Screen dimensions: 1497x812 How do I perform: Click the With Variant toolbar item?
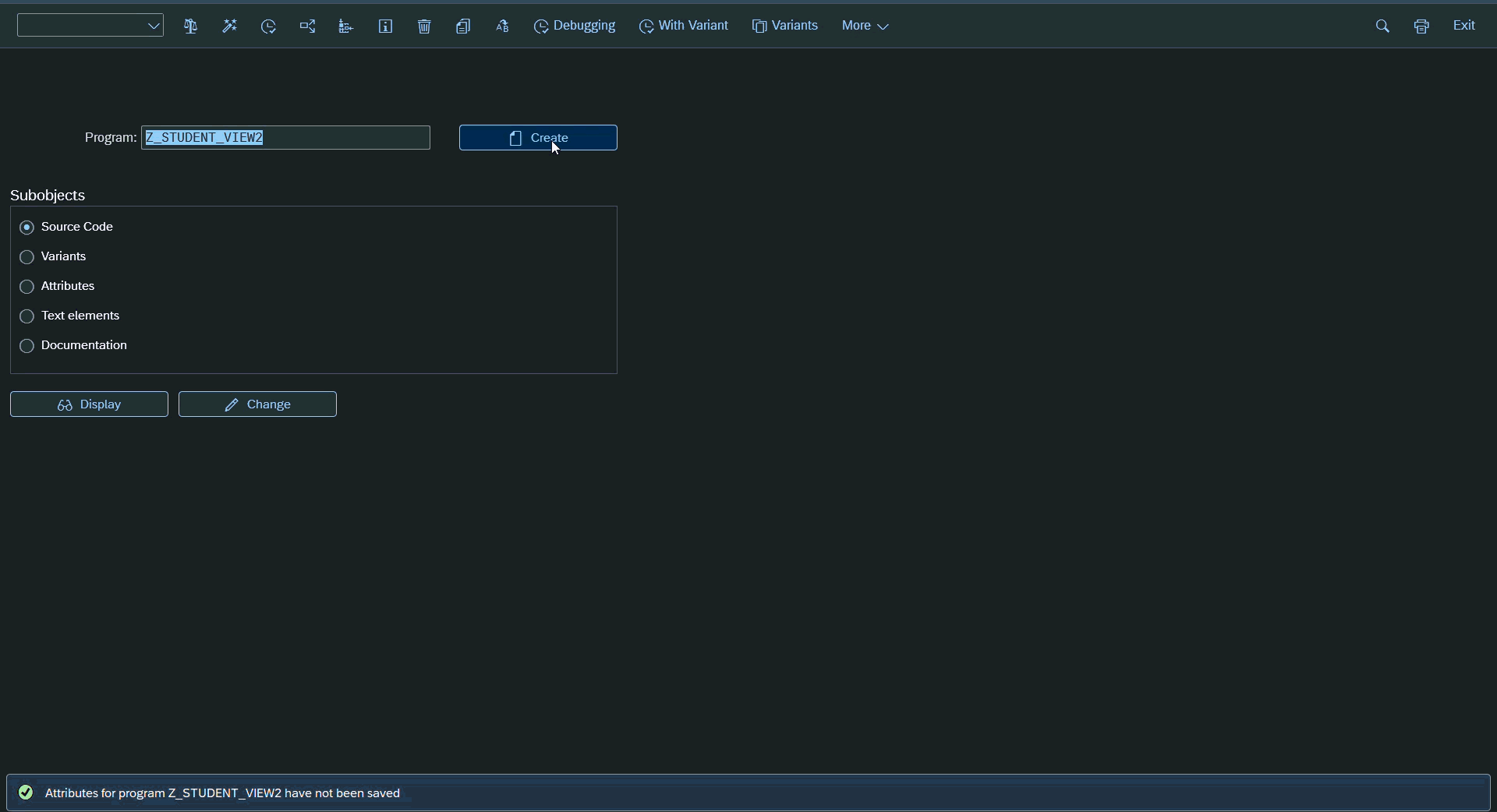(x=684, y=26)
